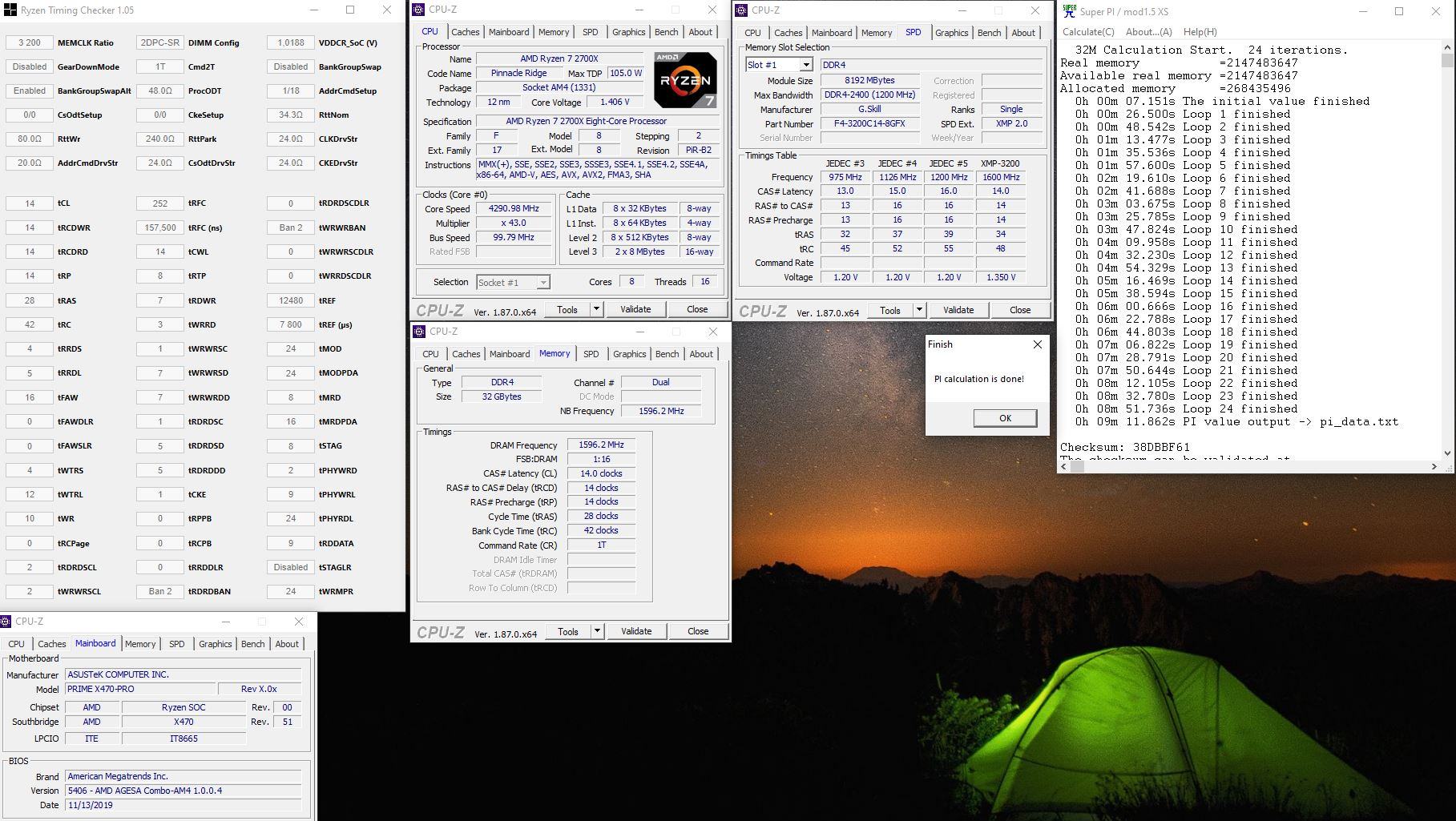Click the motherboard model PRIME X470-PRO
Image resolution: width=1456 pixels, height=821 pixels.
pos(141,689)
